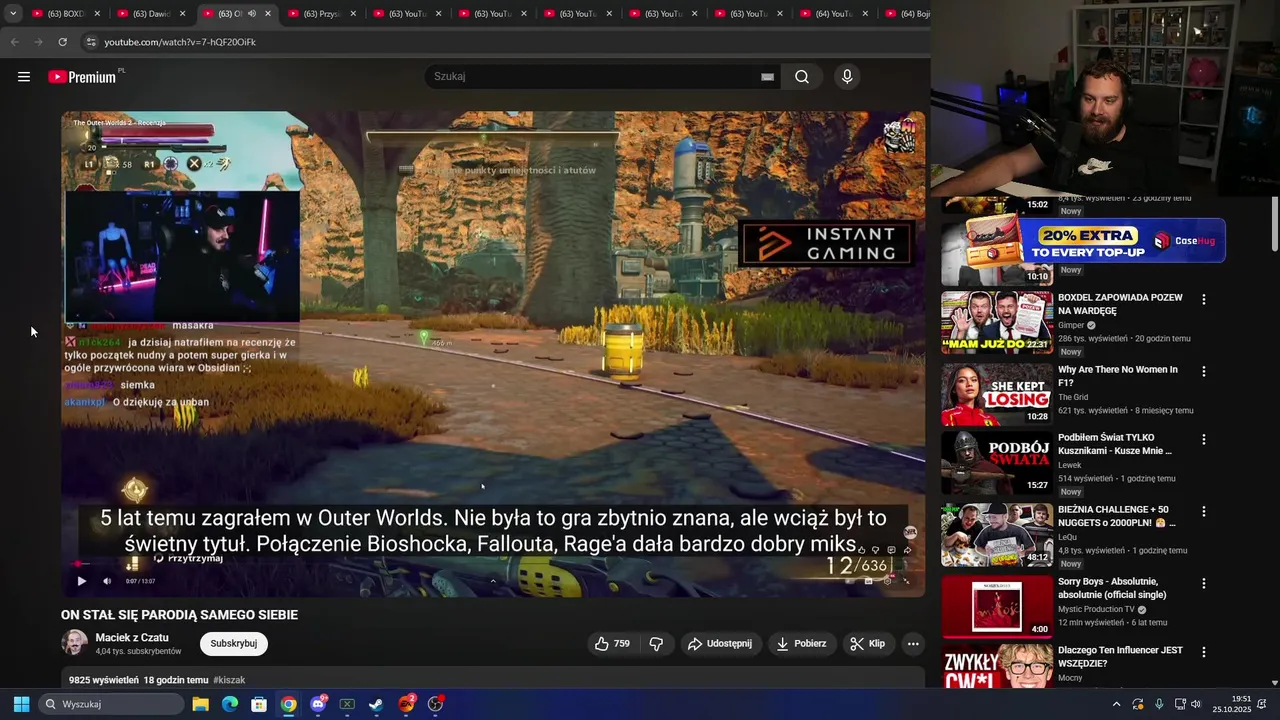
Task: Click the Udostępnij share button
Action: coord(719,644)
